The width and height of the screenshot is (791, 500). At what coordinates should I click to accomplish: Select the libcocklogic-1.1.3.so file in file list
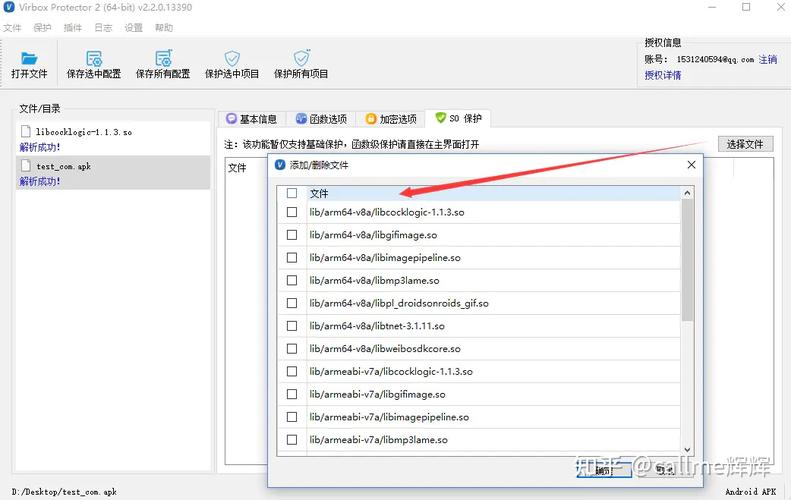pos(83,131)
